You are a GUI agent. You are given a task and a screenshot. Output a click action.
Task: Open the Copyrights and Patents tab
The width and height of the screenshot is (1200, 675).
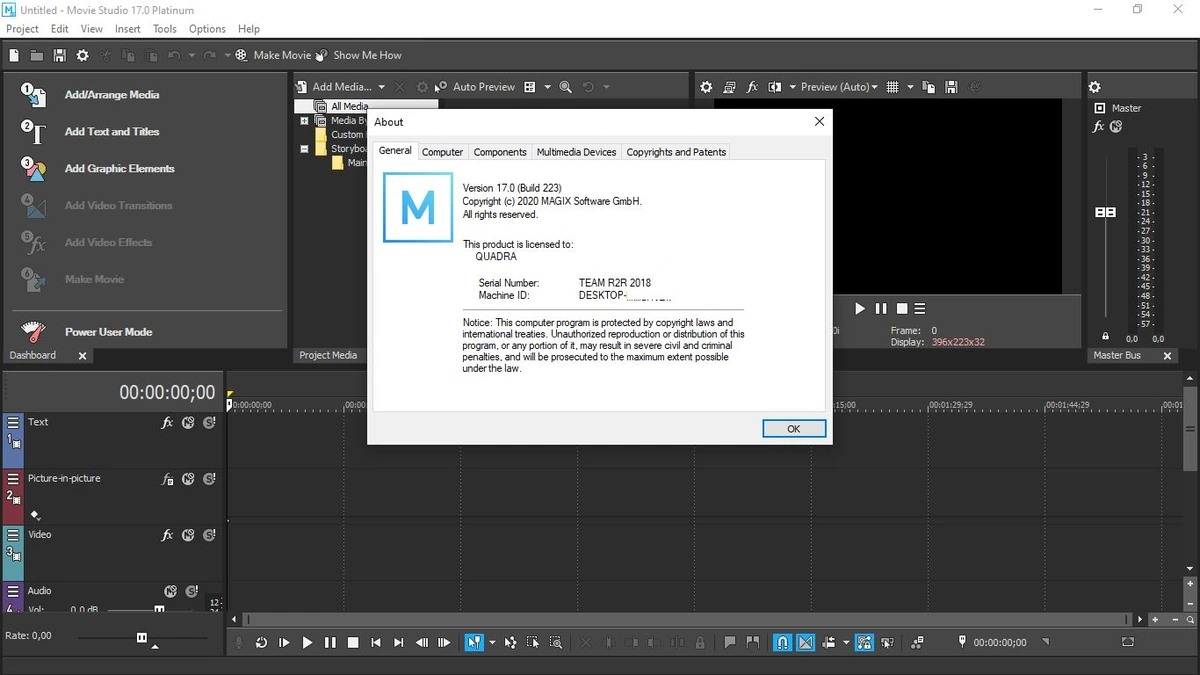click(x=676, y=152)
